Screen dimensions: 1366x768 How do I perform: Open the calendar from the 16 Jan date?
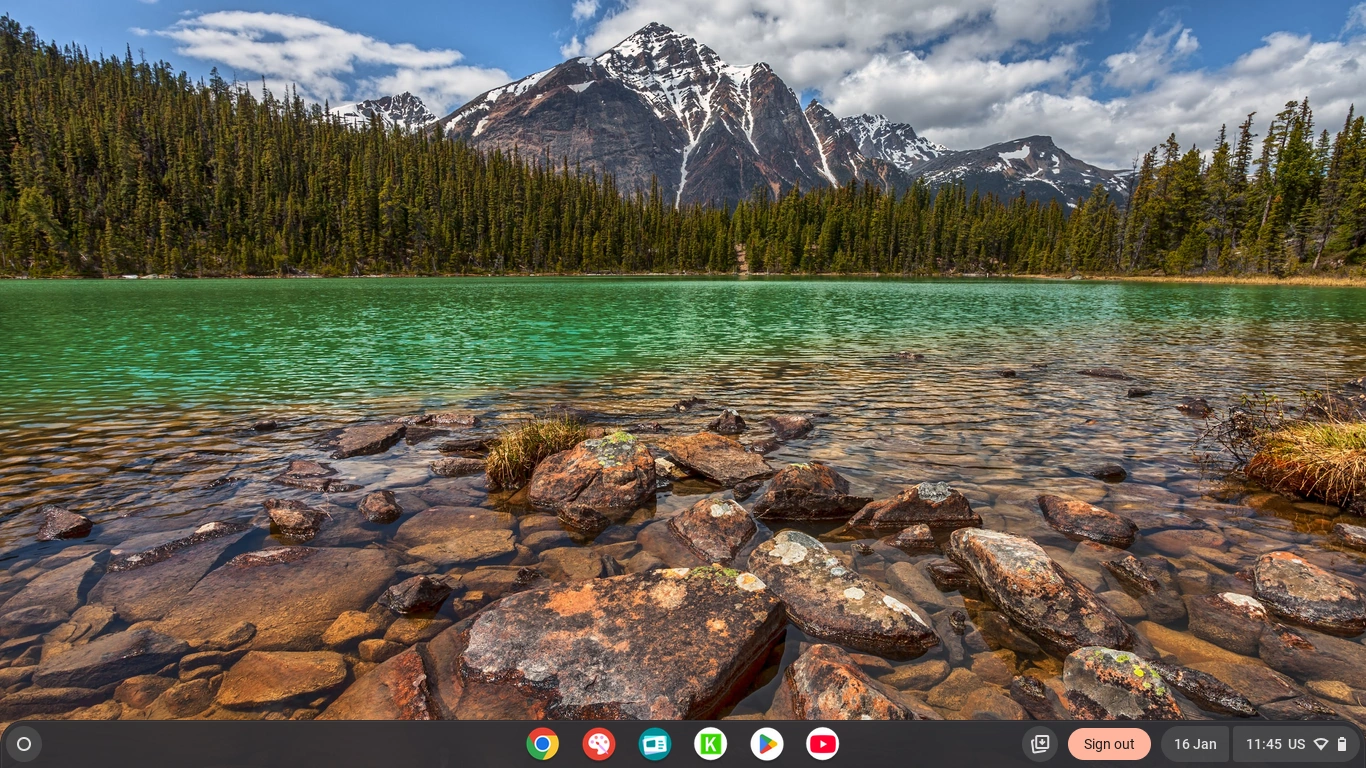click(1195, 744)
